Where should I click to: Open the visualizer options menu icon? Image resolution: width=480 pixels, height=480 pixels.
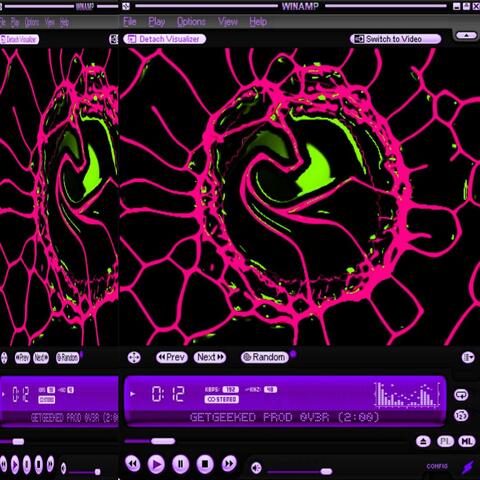click(x=468, y=357)
